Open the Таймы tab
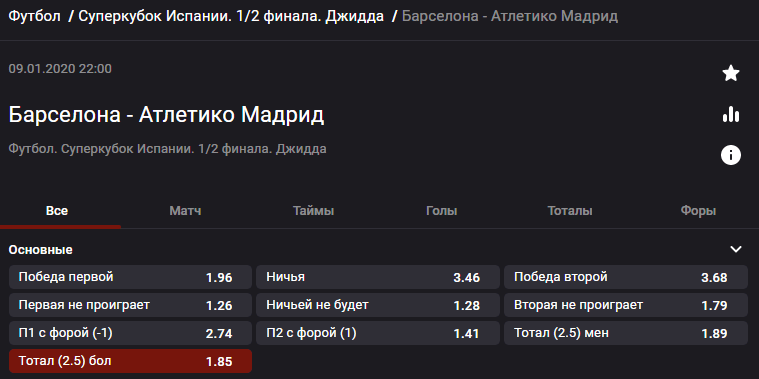The width and height of the screenshot is (759, 379). point(313,211)
